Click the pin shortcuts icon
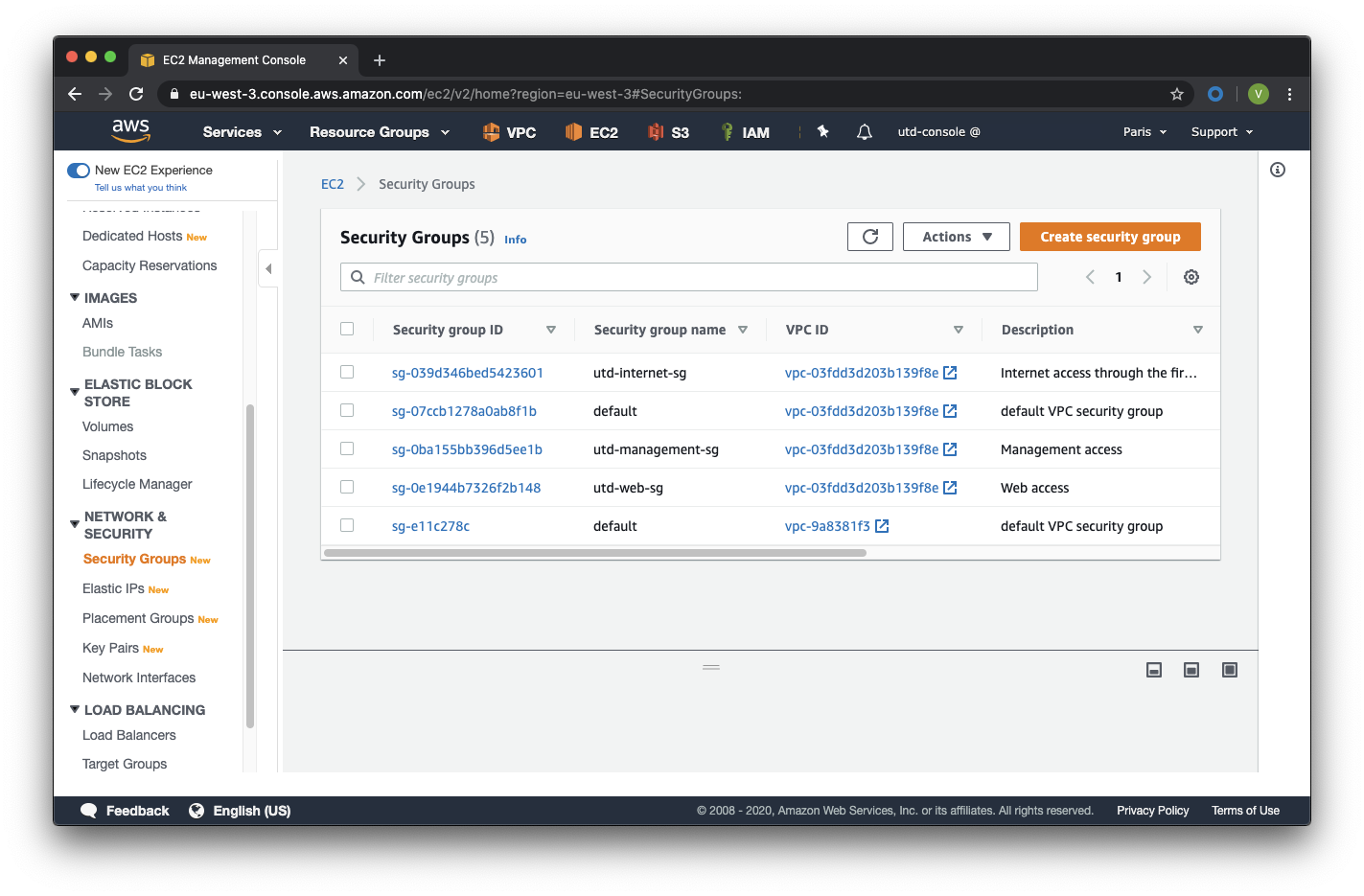1364x896 pixels. click(x=822, y=131)
